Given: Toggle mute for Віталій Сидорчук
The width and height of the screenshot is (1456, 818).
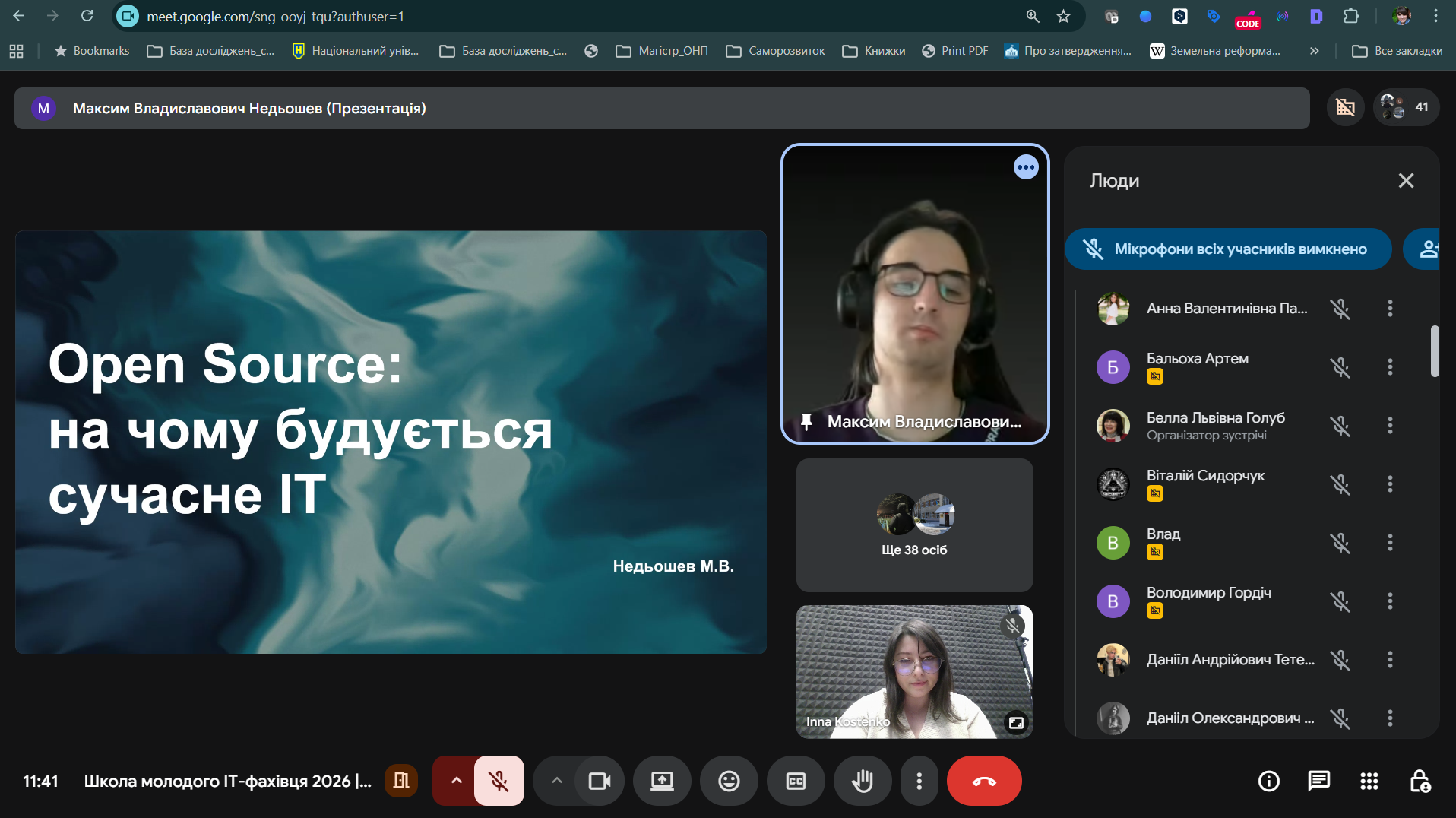Looking at the screenshot, I should pos(1340,484).
